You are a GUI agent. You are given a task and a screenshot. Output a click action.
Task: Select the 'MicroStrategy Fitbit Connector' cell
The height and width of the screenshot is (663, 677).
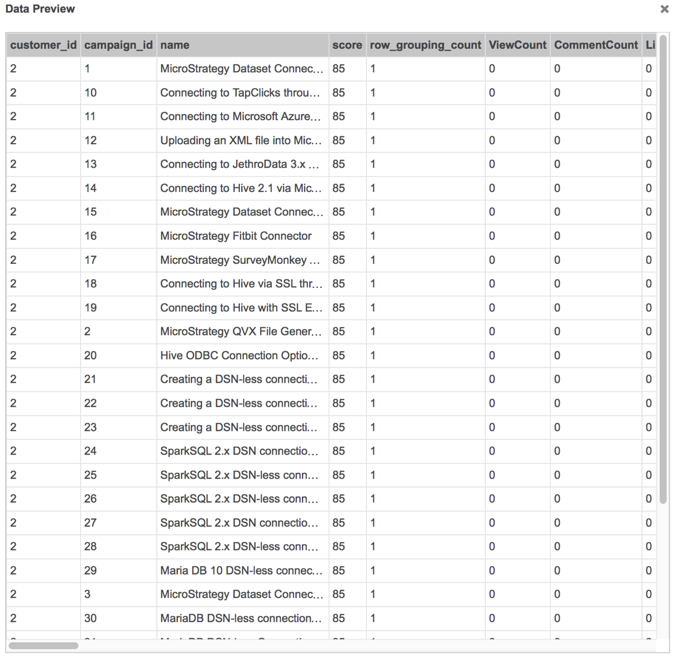tap(243, 236)
